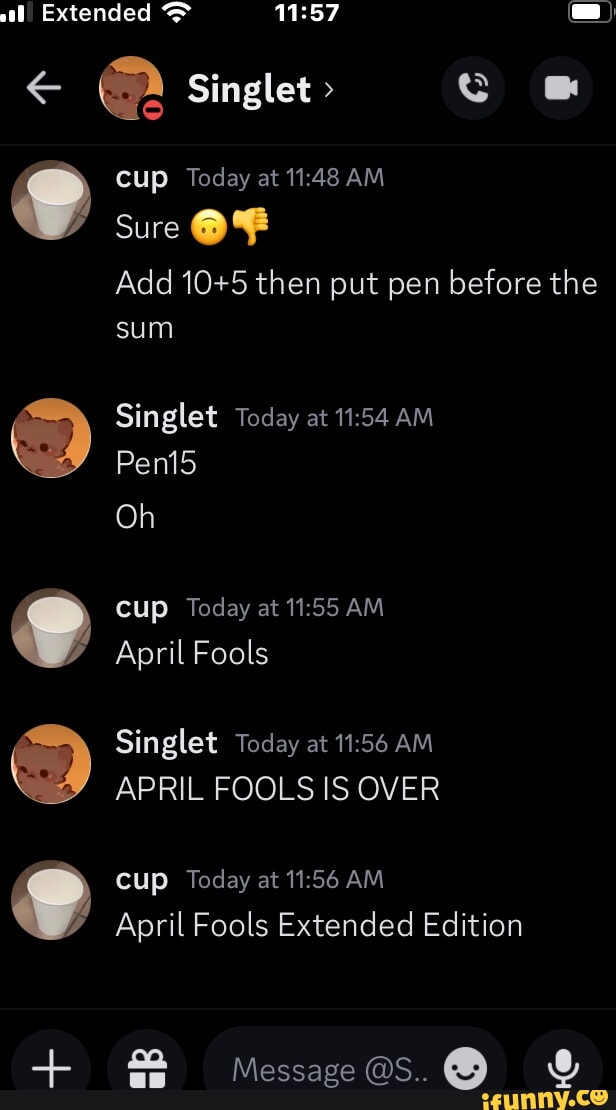Open the emoji picker
Image resolution: width=616 pixels, height=1110 pixels.
[463, 1070]
